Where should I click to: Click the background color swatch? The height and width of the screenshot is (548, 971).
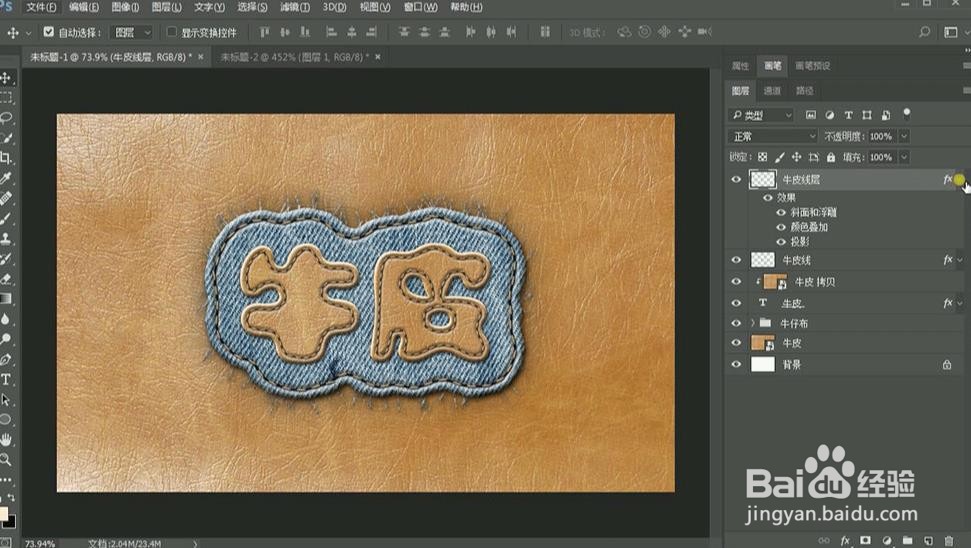pyautogui.click(x=9, y=521)
